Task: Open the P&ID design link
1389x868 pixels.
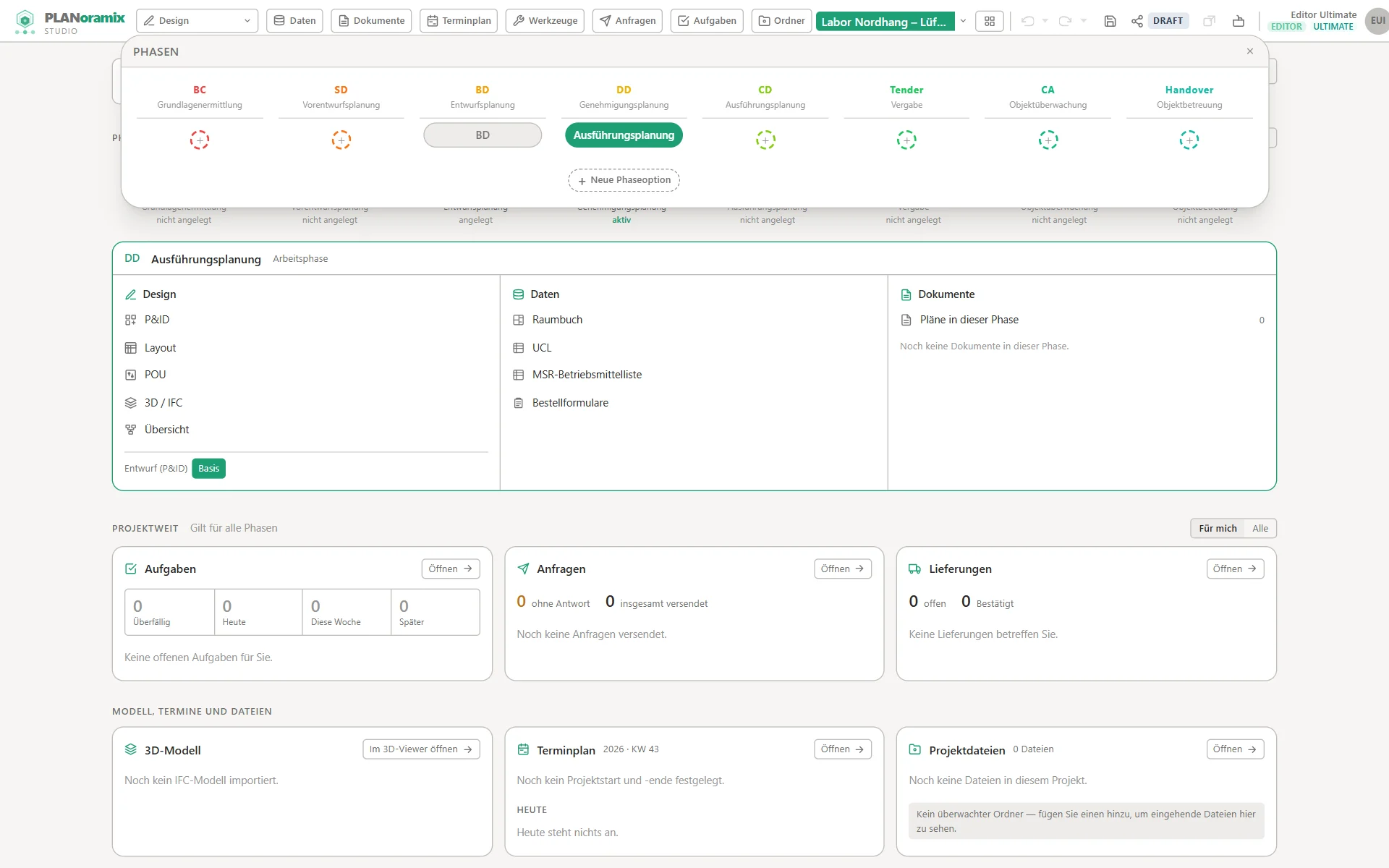Action: click(x=157, y=320)
